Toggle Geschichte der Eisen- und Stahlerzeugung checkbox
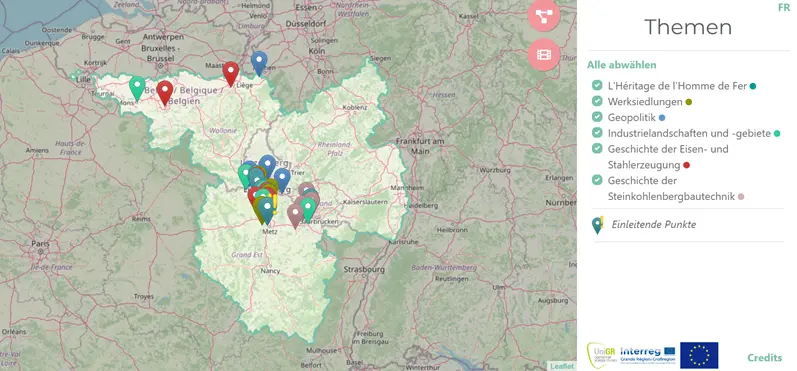The image size is (797, 371). coord(597,148)
